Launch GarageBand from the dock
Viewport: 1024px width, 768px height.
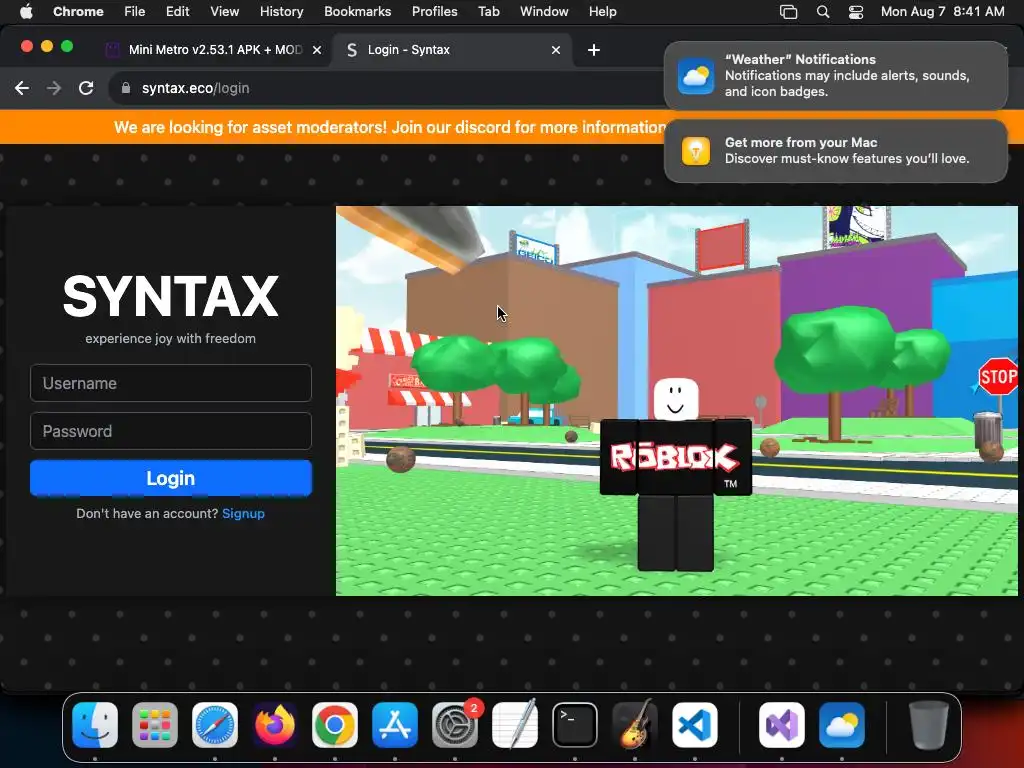(x=635, y=725)
